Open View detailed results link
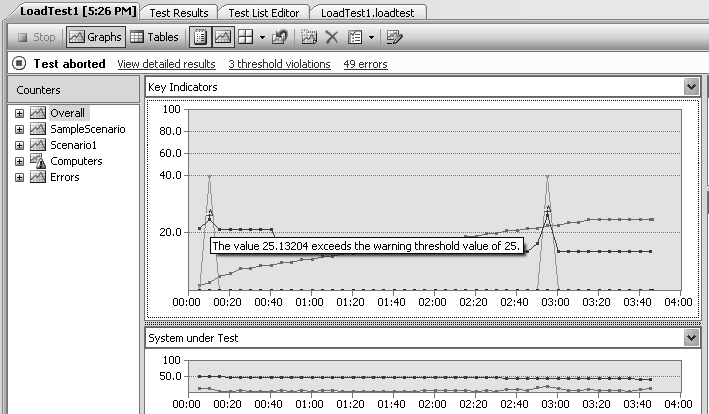Screen dimensions: 709x414 pyautogui.click(x=166, y=64)
